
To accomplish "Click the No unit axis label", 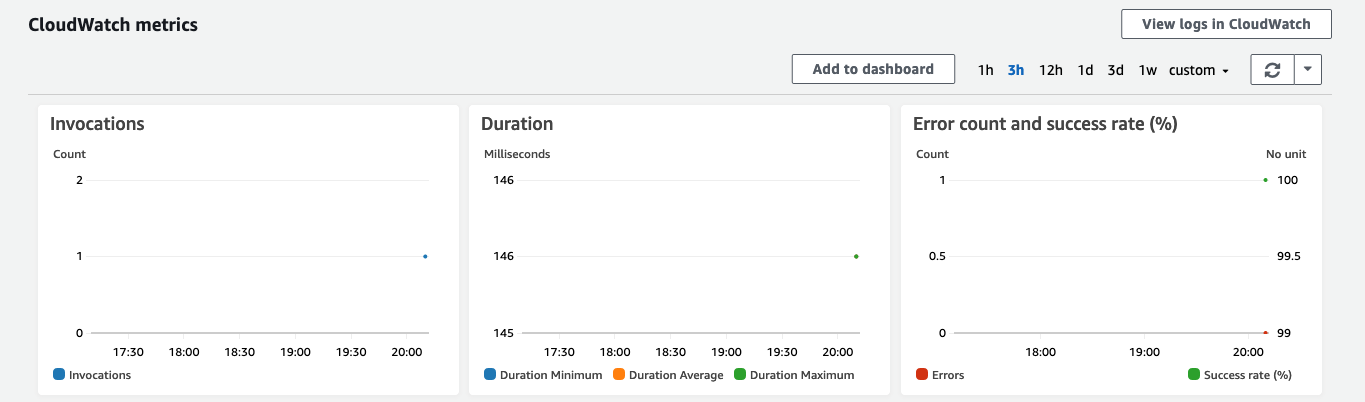I will tap(1286, 154).
